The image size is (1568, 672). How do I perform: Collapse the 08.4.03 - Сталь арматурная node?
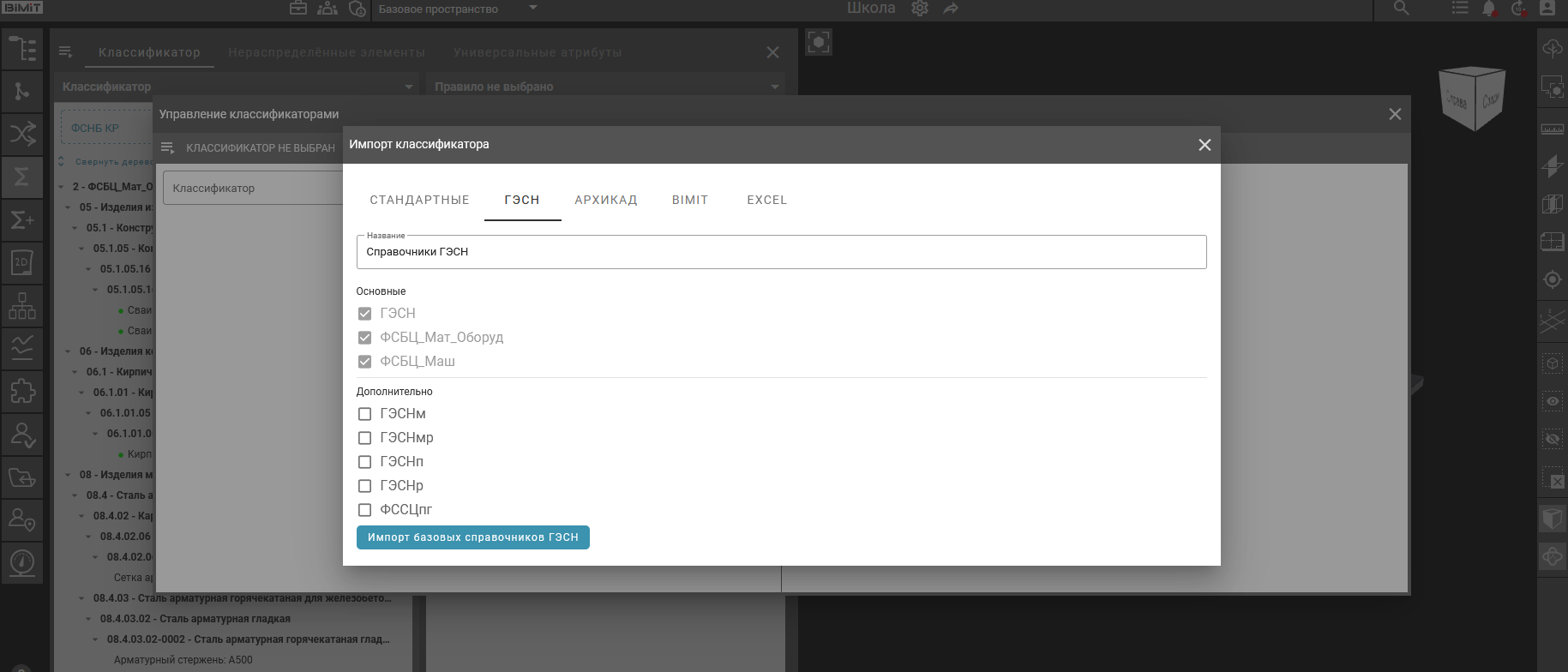pyautogui.click(x=82, y=598)
